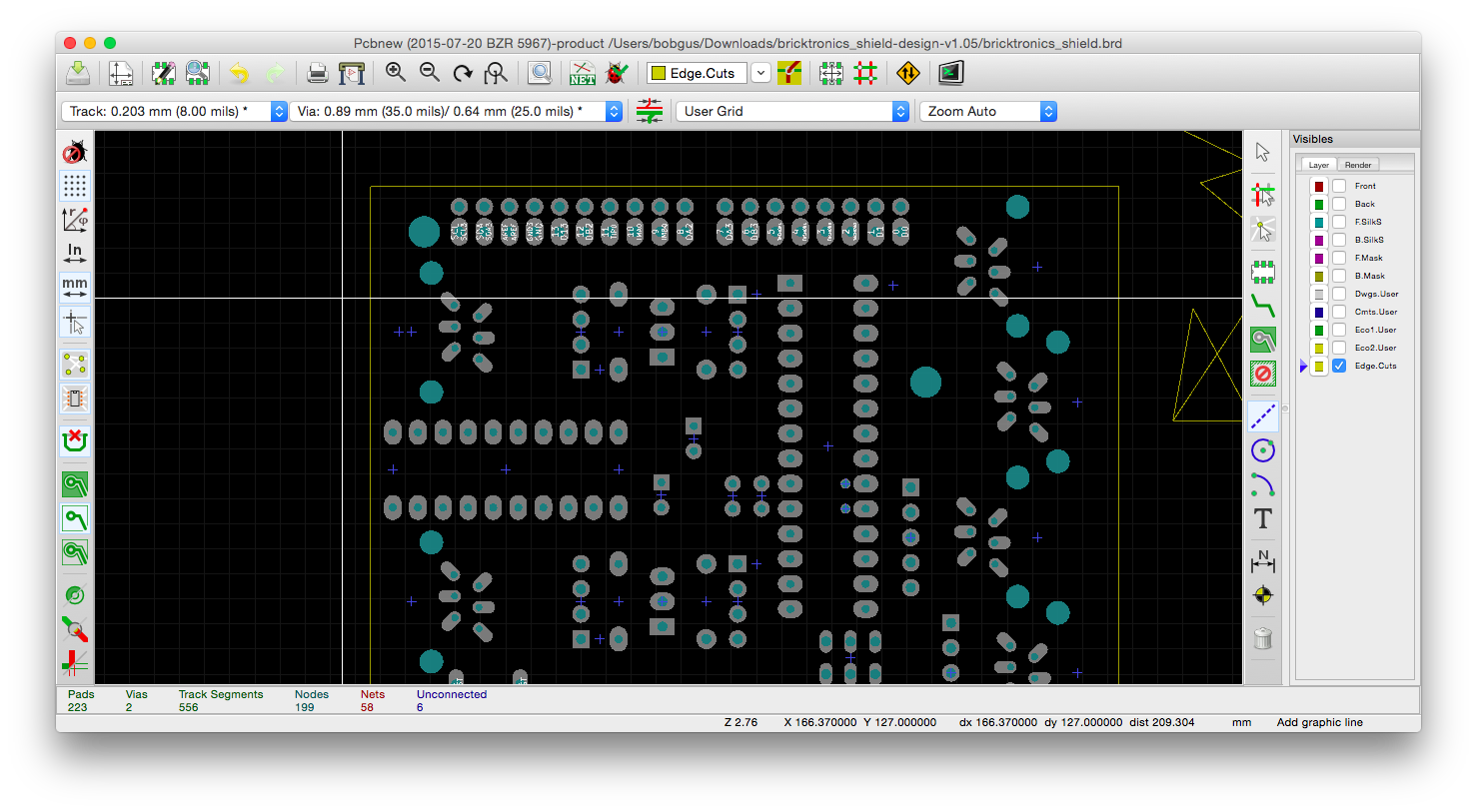Click the Netlist NET icon

583,73
